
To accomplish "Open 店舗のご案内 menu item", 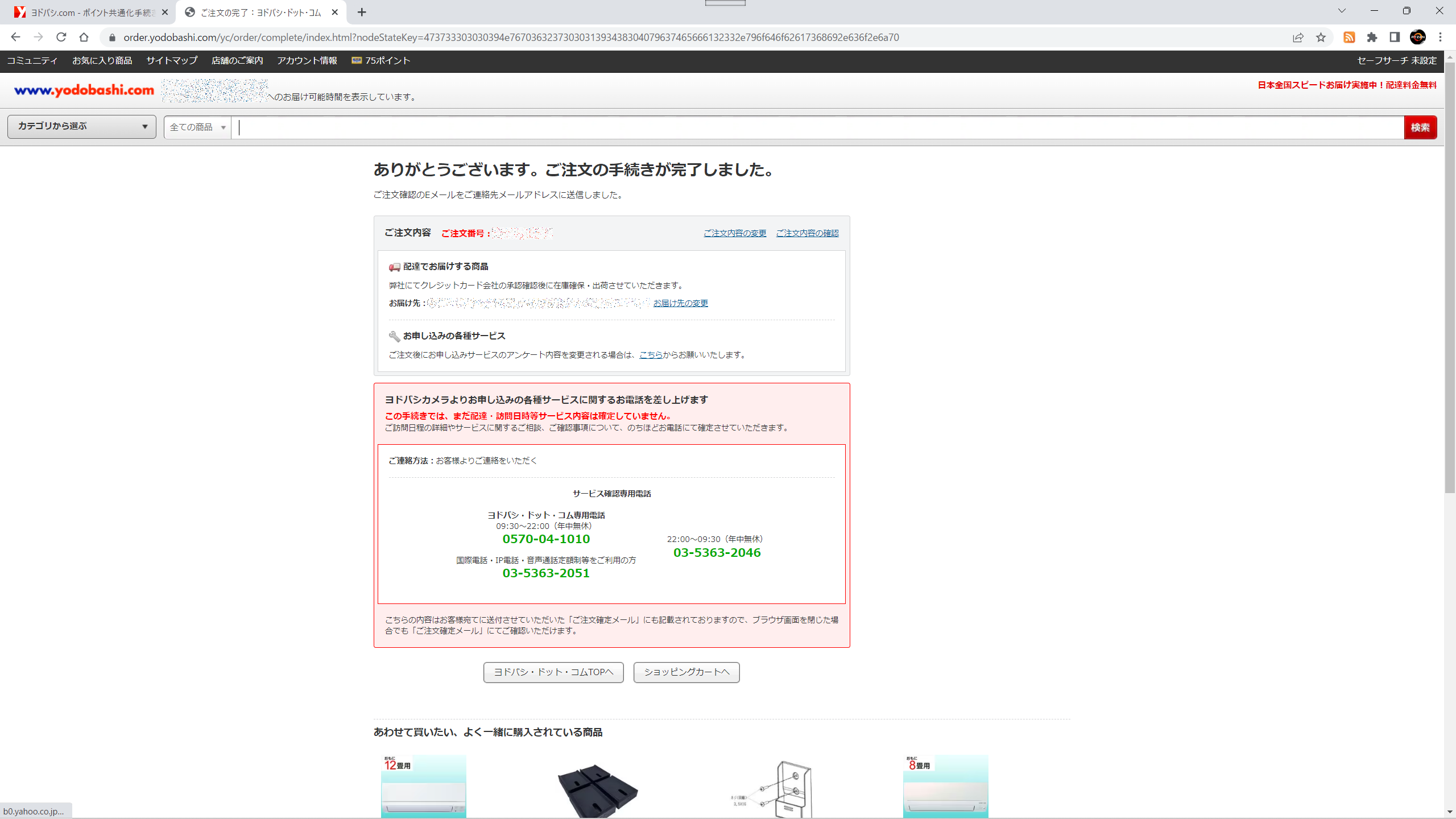I will click(237, 60).
